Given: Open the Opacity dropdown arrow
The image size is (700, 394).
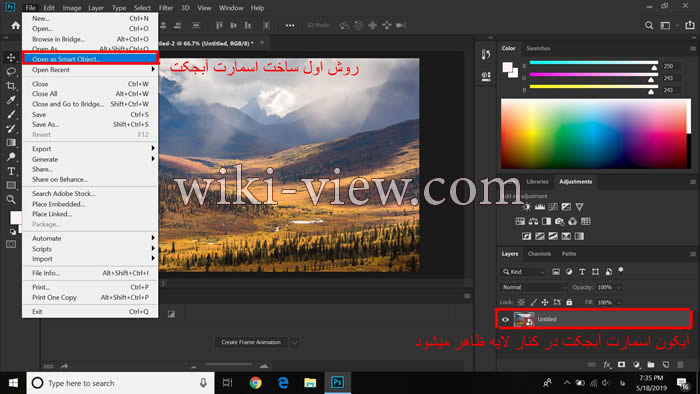Looking at the screenshot, I should [619, 288].
